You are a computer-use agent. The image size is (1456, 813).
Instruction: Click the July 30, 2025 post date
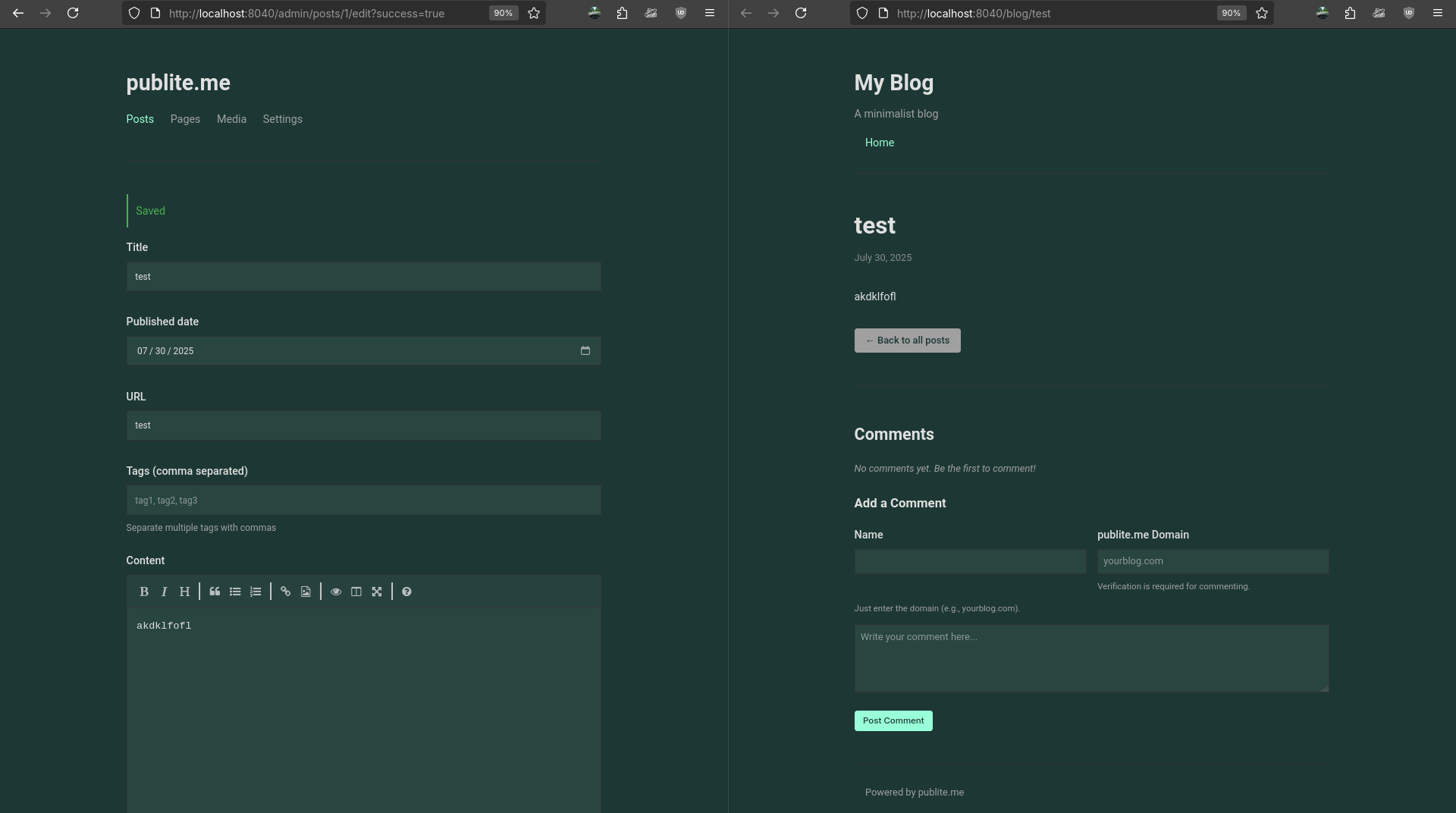883,258
